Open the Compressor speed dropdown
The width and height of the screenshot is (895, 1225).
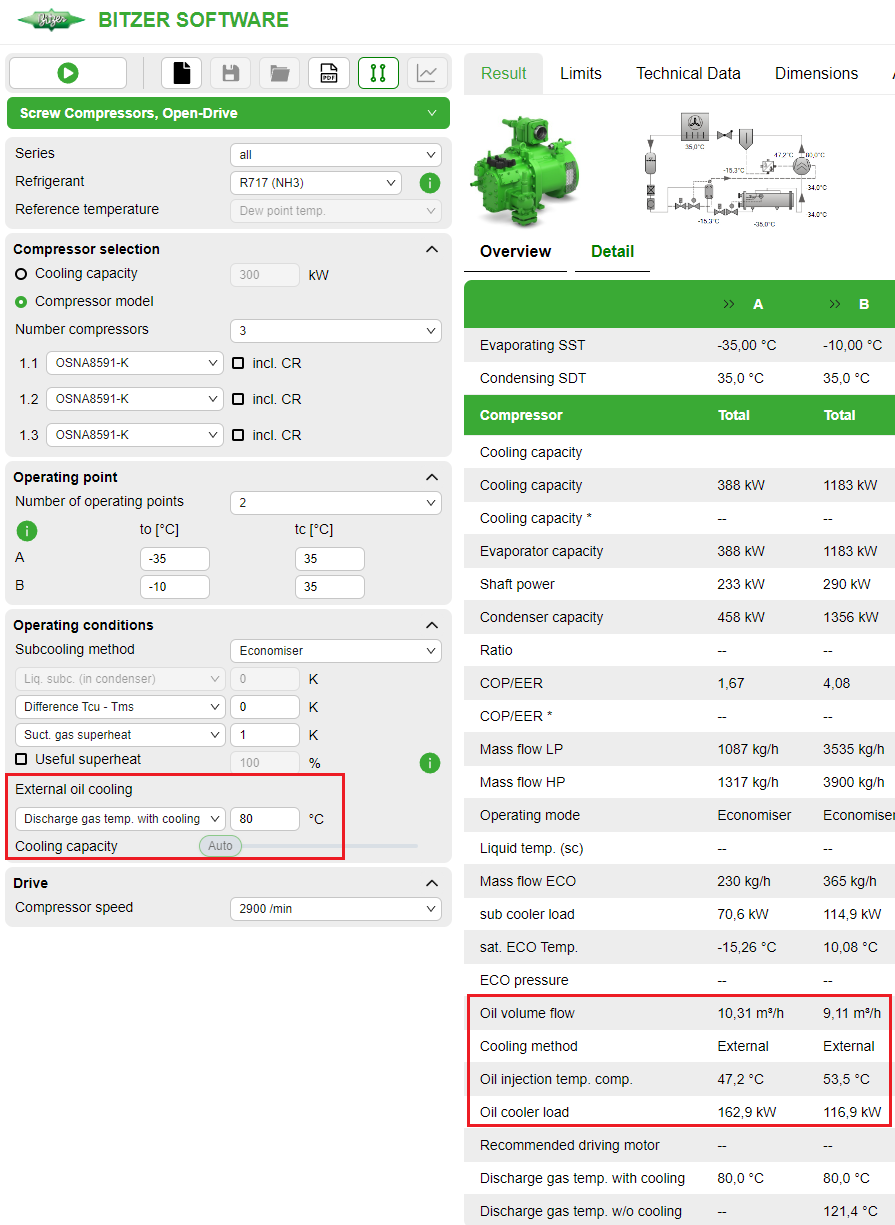click(335, 908)
